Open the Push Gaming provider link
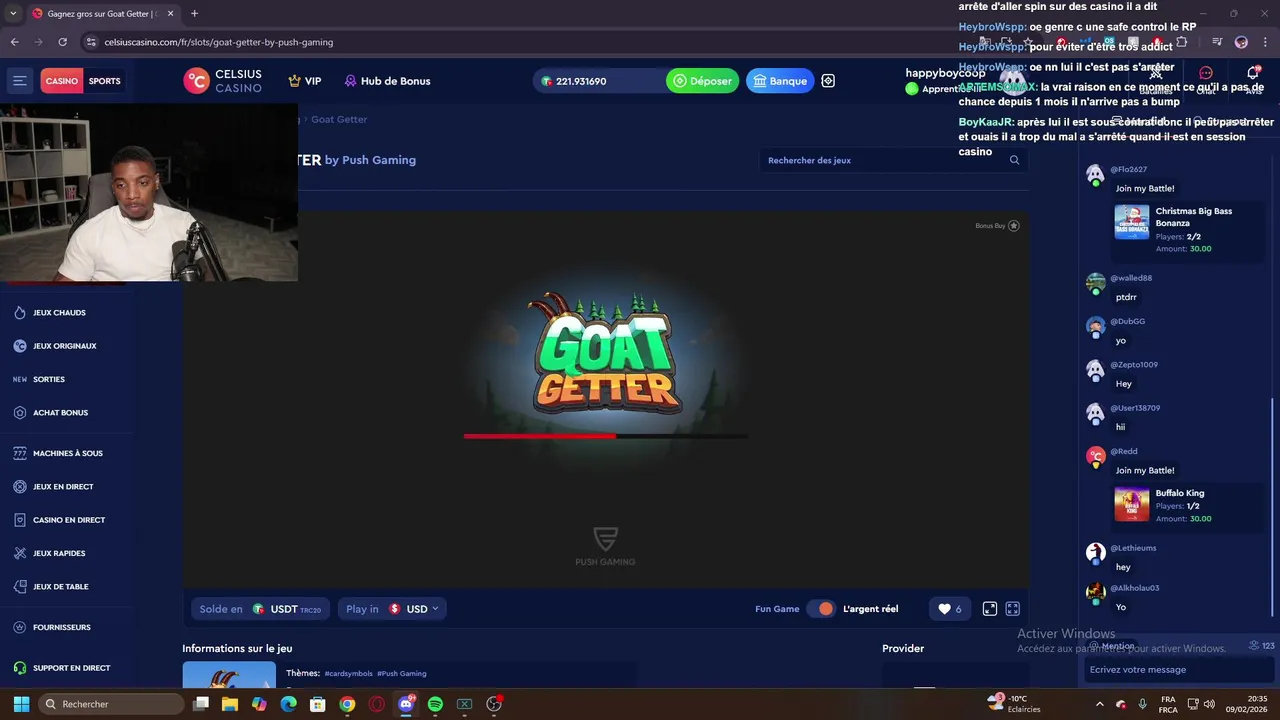The width and height of the screenshot is (1280, 720). [x=379, y=160]
